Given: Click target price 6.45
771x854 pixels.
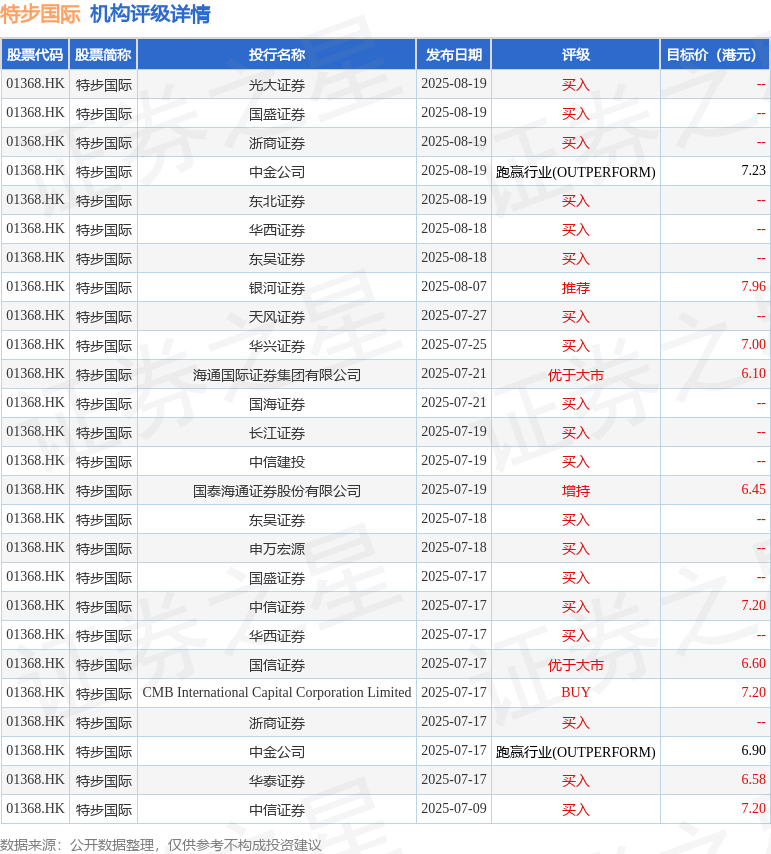Looking at the screenshot, I should pos(753,490).
